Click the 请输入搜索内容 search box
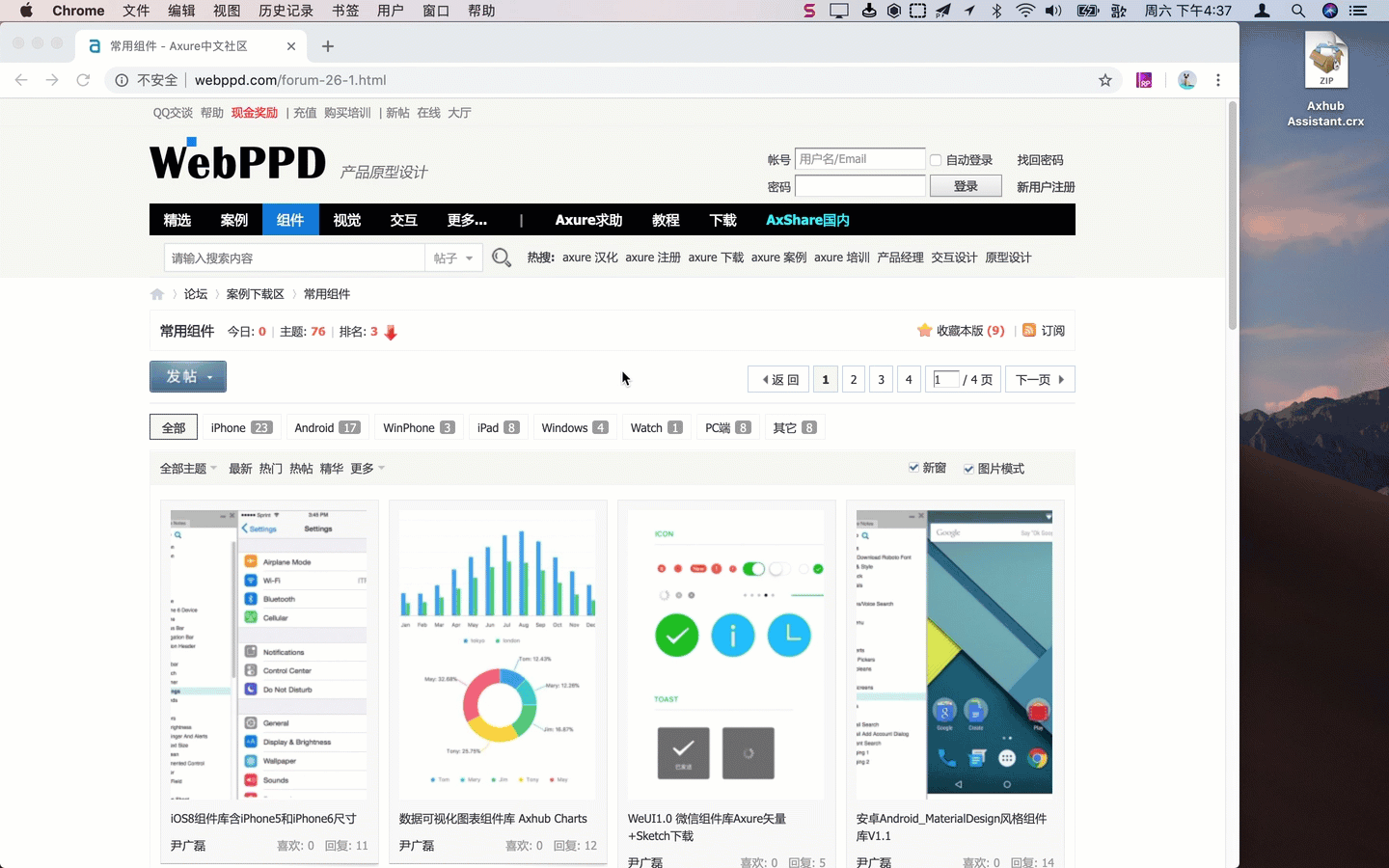 295,258
